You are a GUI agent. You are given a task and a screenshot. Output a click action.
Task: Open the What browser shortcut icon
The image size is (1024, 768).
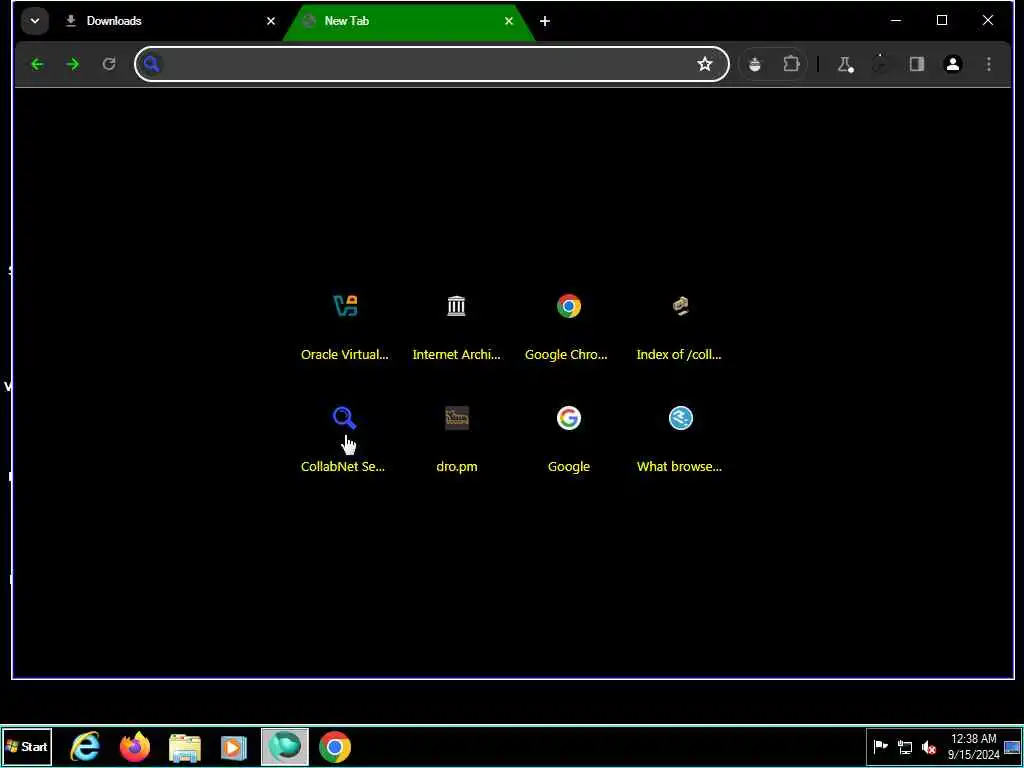[680, 418]
